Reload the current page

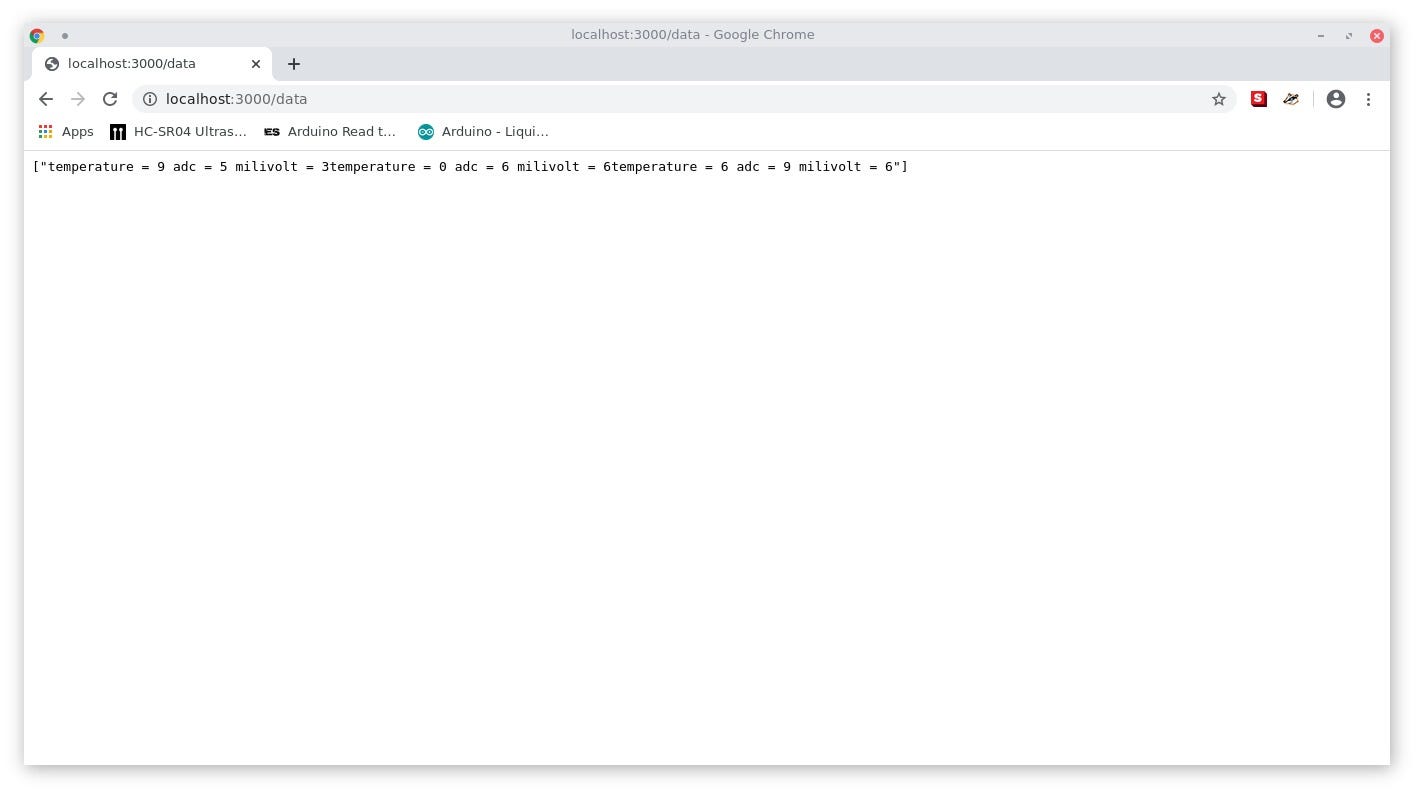tap(110, 99)
